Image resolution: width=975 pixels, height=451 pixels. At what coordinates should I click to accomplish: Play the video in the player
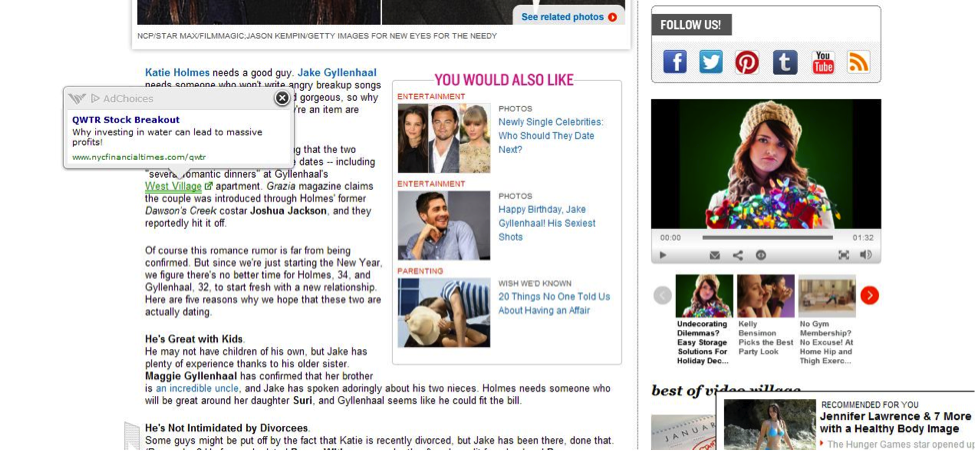662,255
